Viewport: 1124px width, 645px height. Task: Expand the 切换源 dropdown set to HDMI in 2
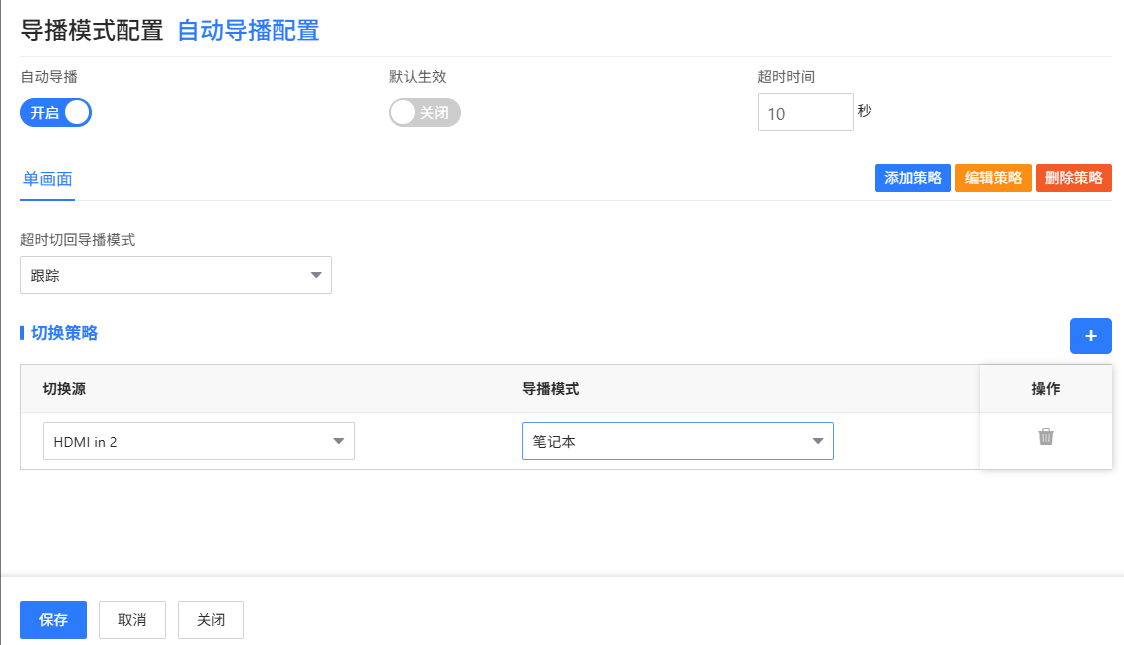[x=198, y=441]
